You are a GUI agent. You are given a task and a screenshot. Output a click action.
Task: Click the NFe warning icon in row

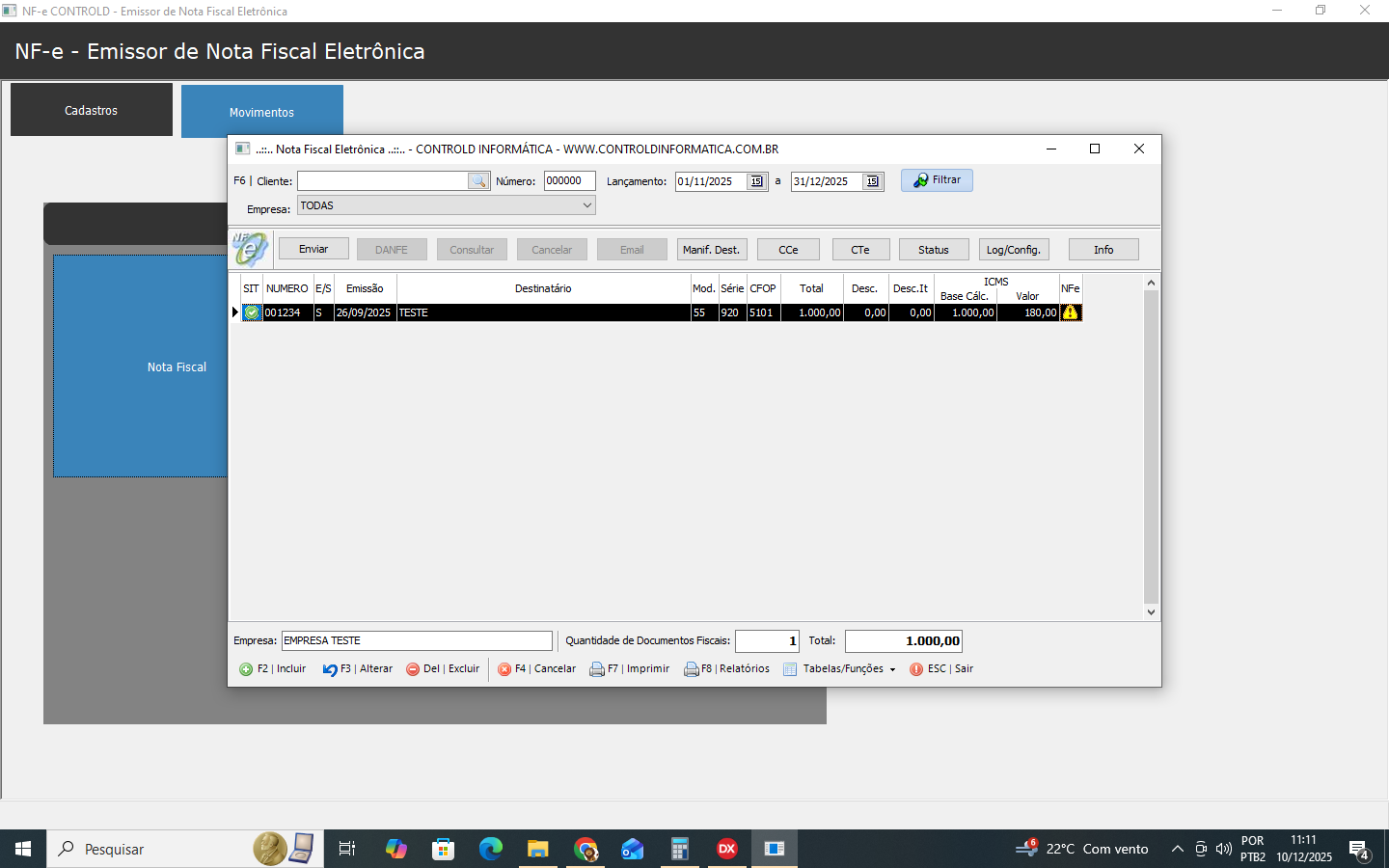coord(1070,312)
